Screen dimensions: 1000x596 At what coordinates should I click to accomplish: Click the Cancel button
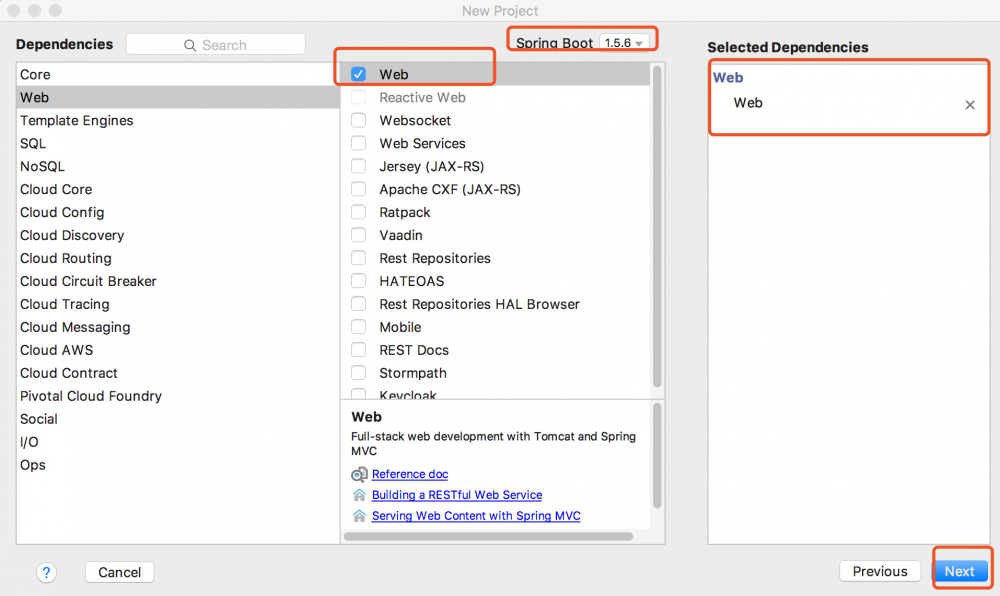[x=119, y=572]
